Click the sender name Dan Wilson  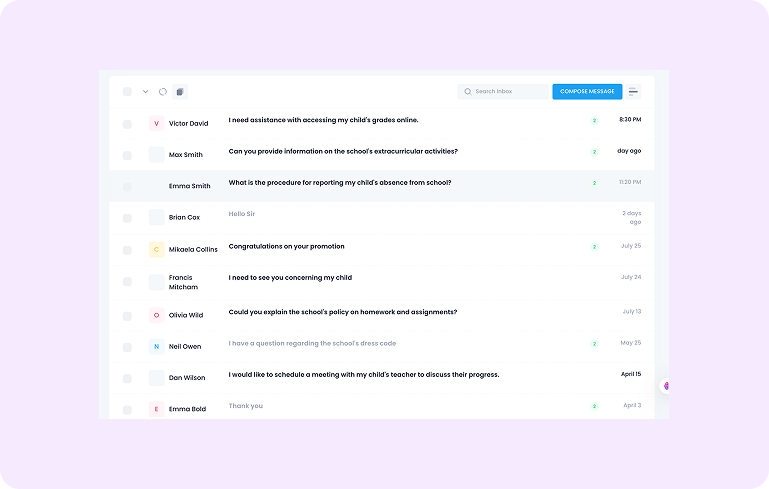pyautogui.click(x=187, y=378)
